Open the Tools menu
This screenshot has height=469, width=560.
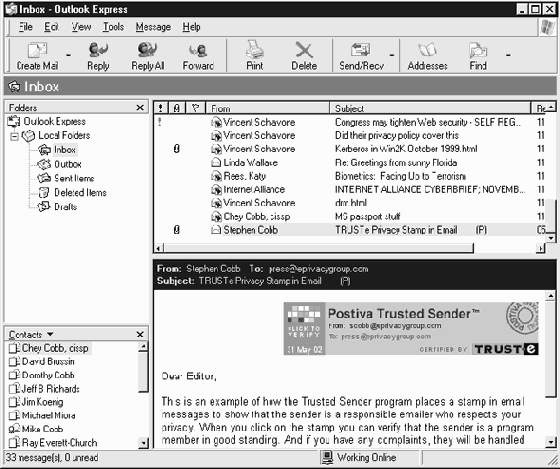point(113,27)
